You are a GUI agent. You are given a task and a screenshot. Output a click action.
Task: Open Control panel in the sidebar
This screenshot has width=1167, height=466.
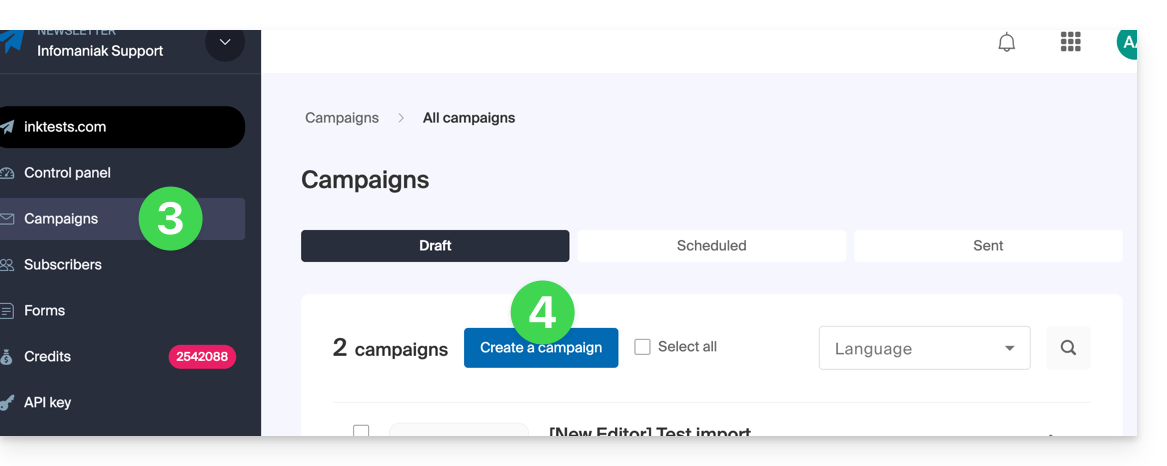tap(67, 173)
